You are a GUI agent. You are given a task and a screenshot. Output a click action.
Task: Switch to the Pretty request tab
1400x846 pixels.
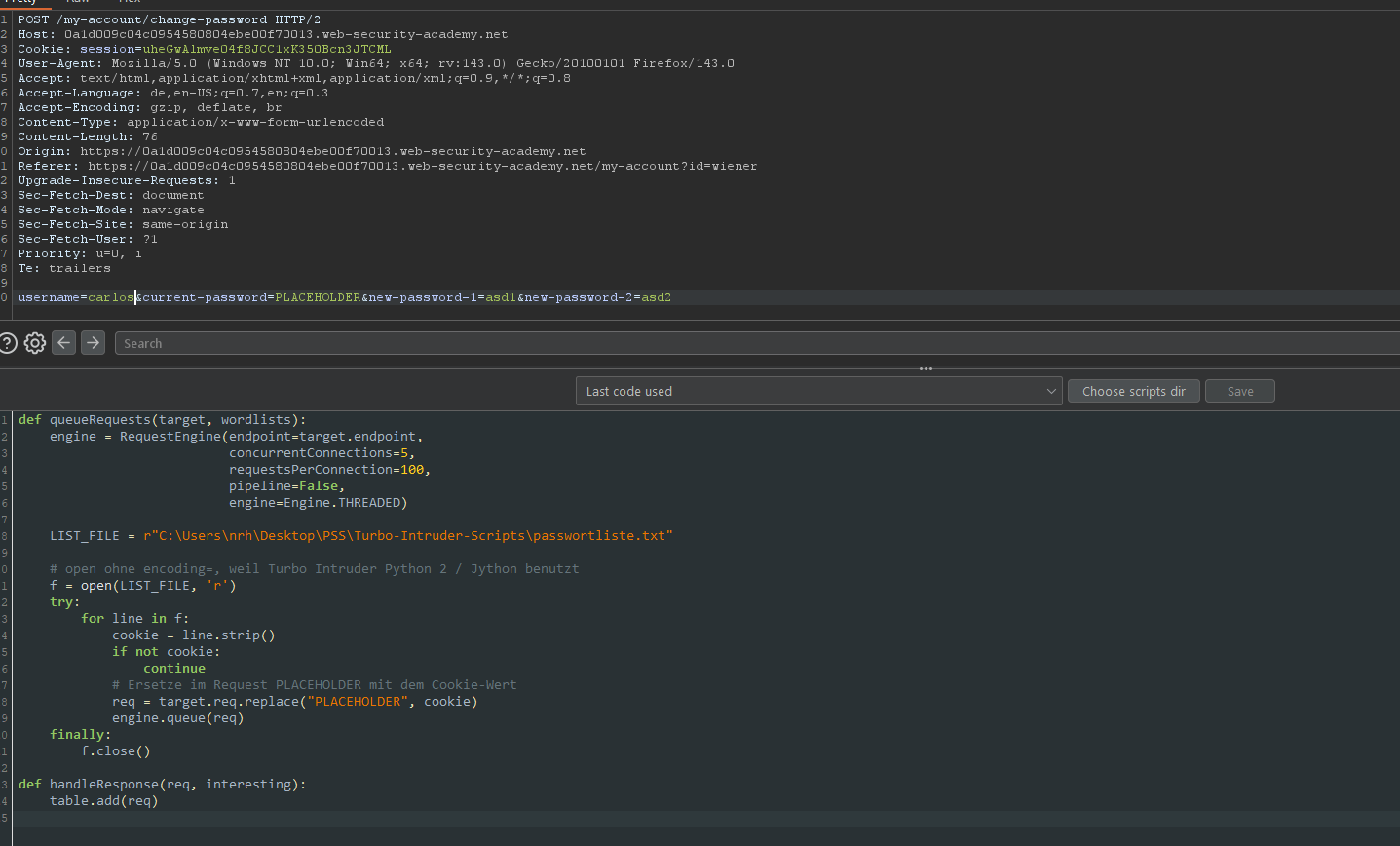[19, 2]
